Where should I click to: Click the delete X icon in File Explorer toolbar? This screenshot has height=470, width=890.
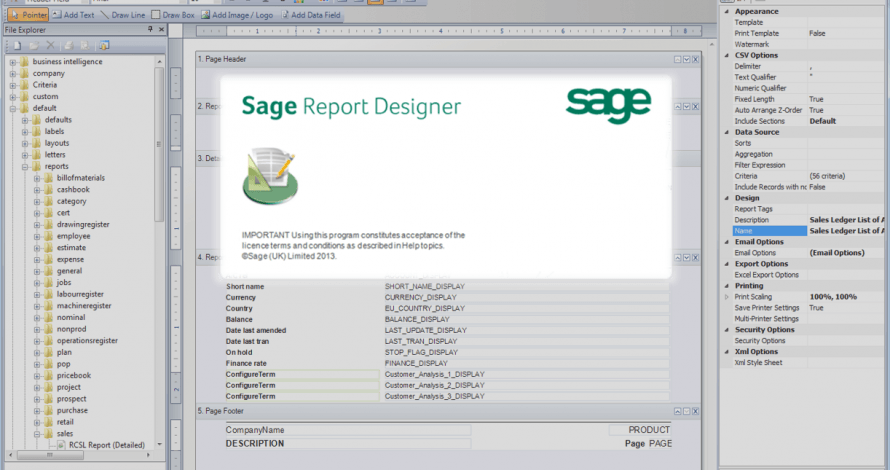click(x=51, y=45)
